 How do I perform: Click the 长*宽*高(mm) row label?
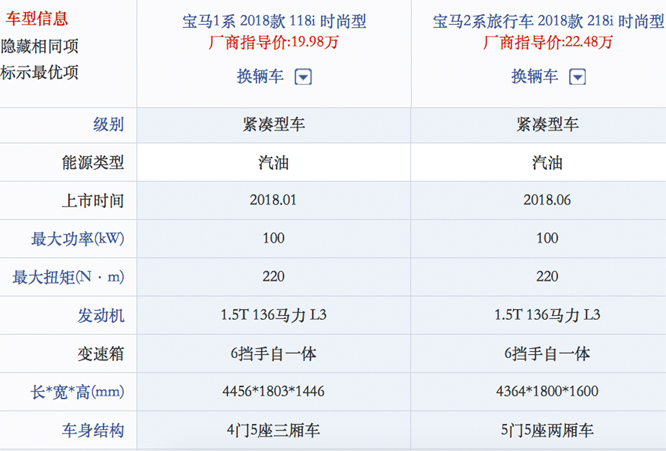(x=77, y=392)
